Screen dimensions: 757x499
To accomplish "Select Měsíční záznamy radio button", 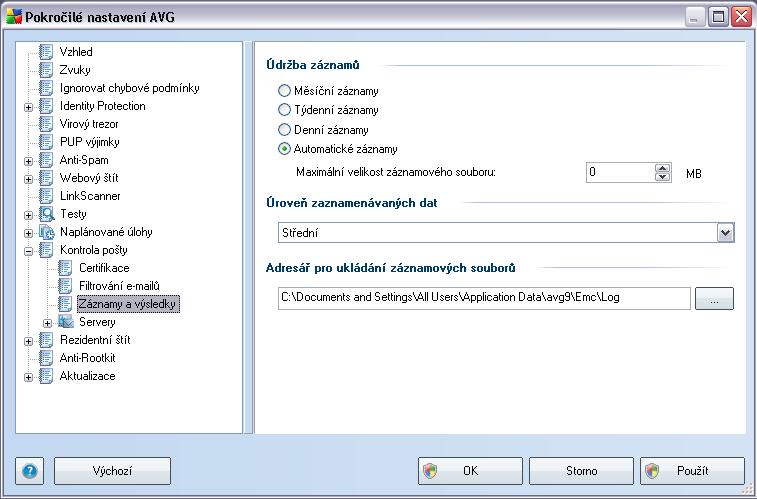I will (x=284, y=91).
